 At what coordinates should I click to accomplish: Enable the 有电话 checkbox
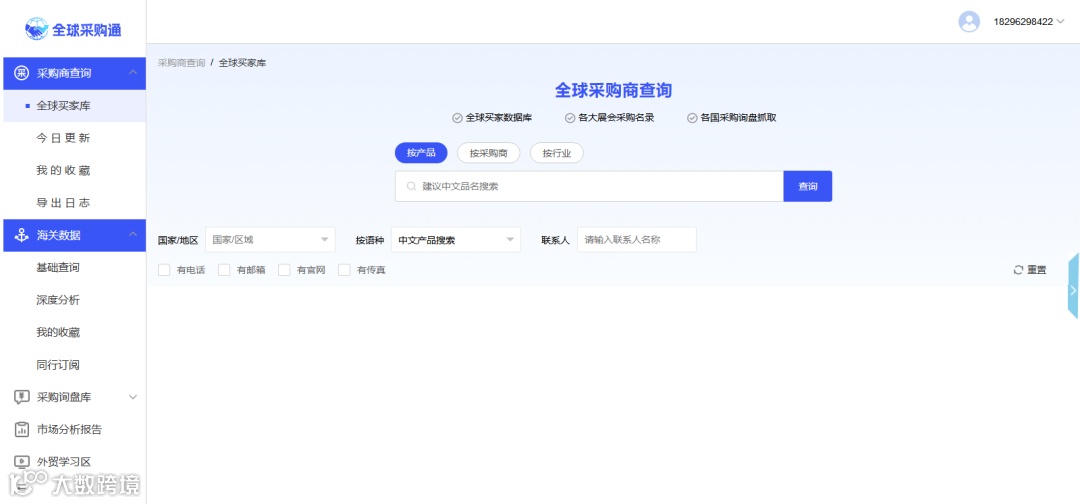point(164,270)
